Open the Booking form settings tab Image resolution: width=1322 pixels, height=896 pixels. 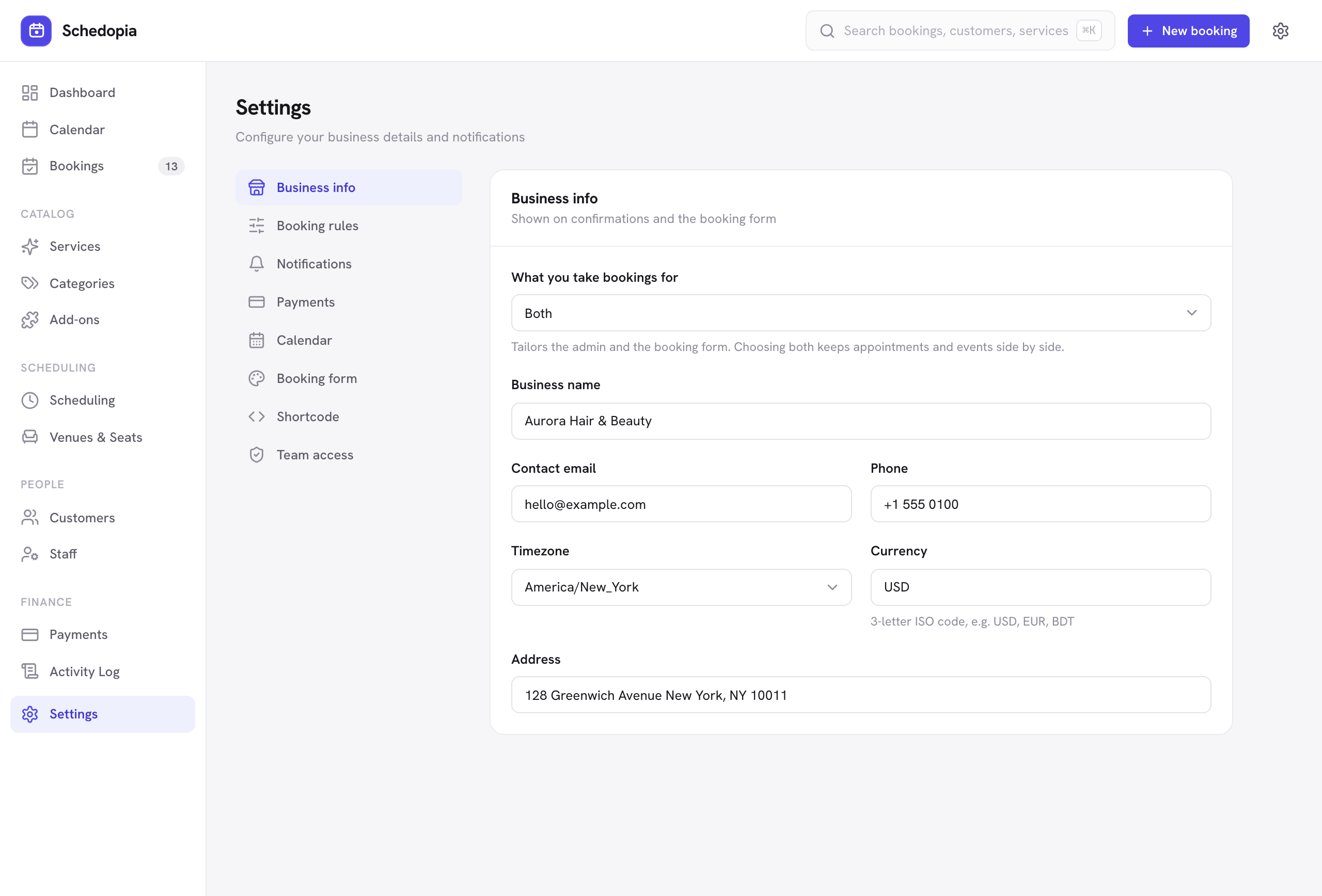(x=349, y=379)
